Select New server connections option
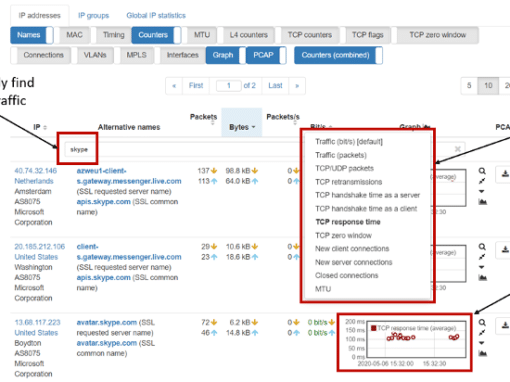 (354, 262)
